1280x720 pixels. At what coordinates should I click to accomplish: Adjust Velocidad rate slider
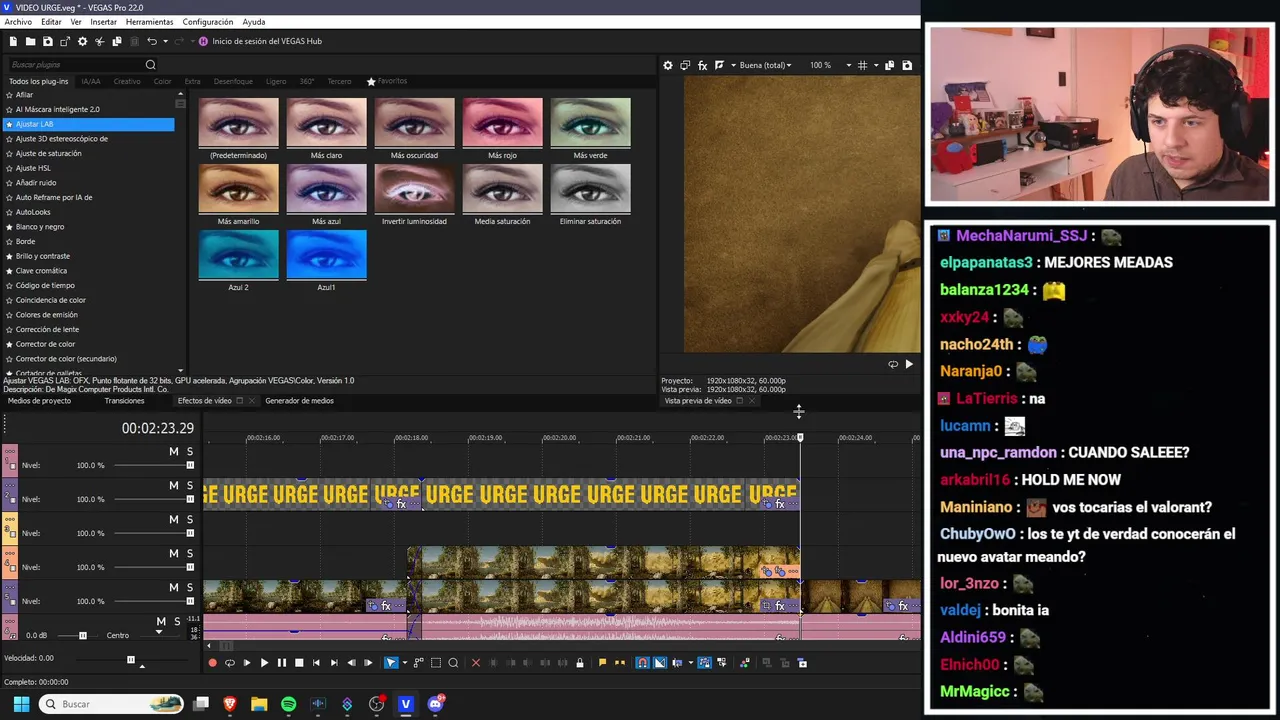click(x=130, y=659)
